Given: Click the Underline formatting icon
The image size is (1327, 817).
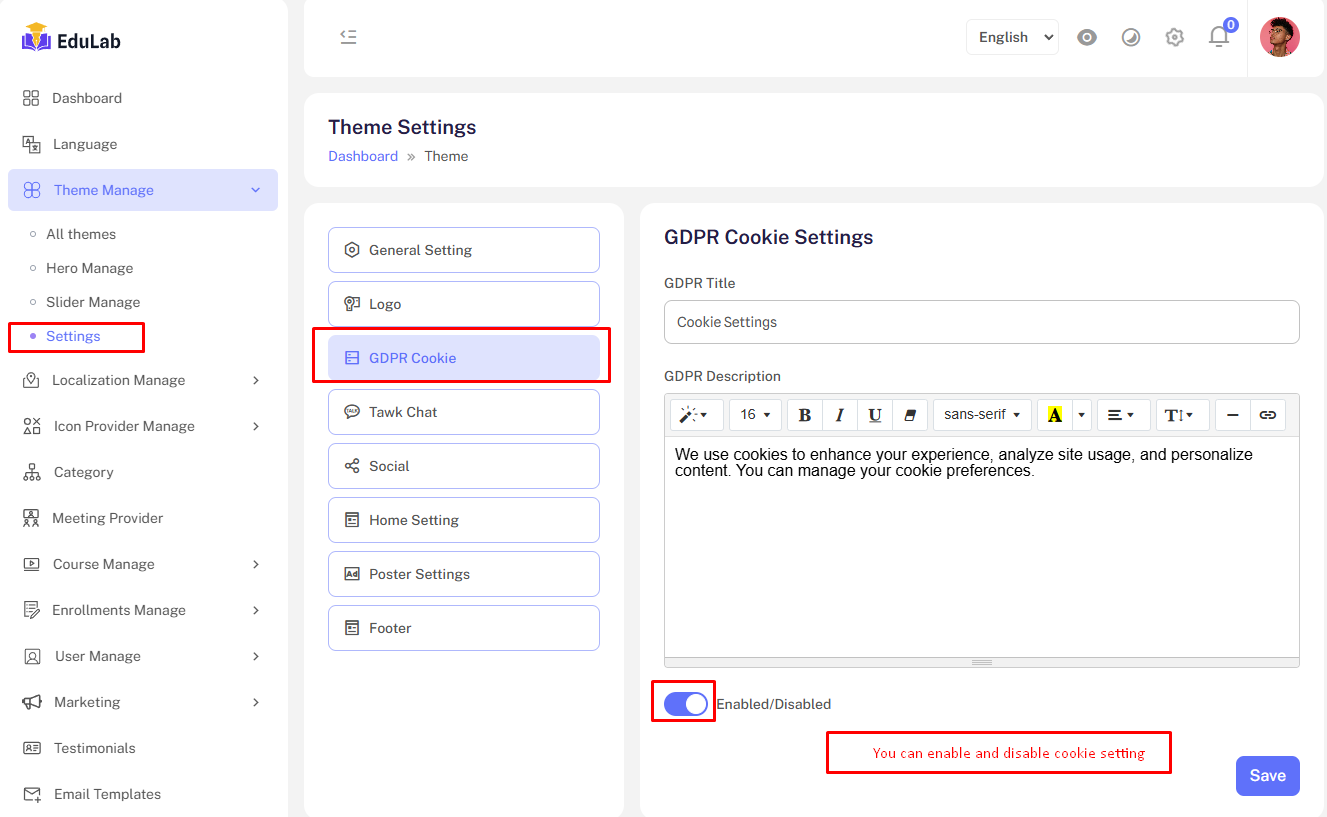Looking at the screenshot, I should (x=875, y=415).
